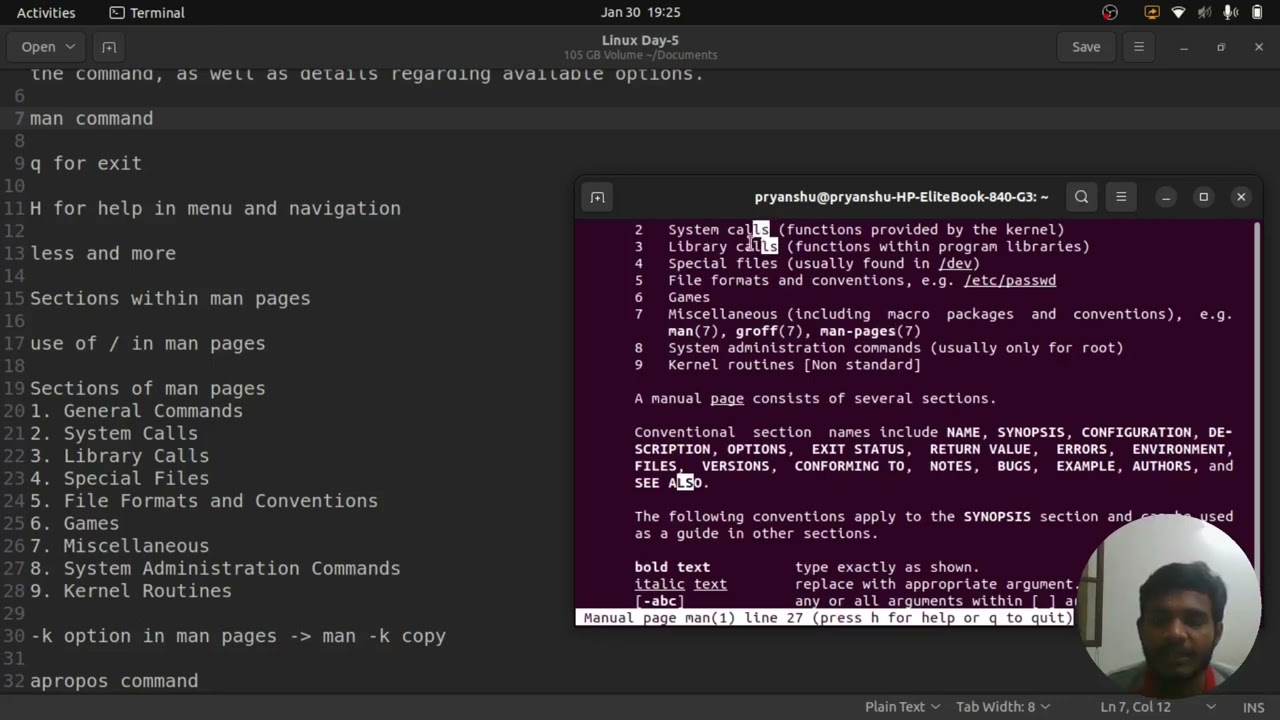Click the Open button in text editor
This screenshot has width=1280, height=720.
click(38, 47)
